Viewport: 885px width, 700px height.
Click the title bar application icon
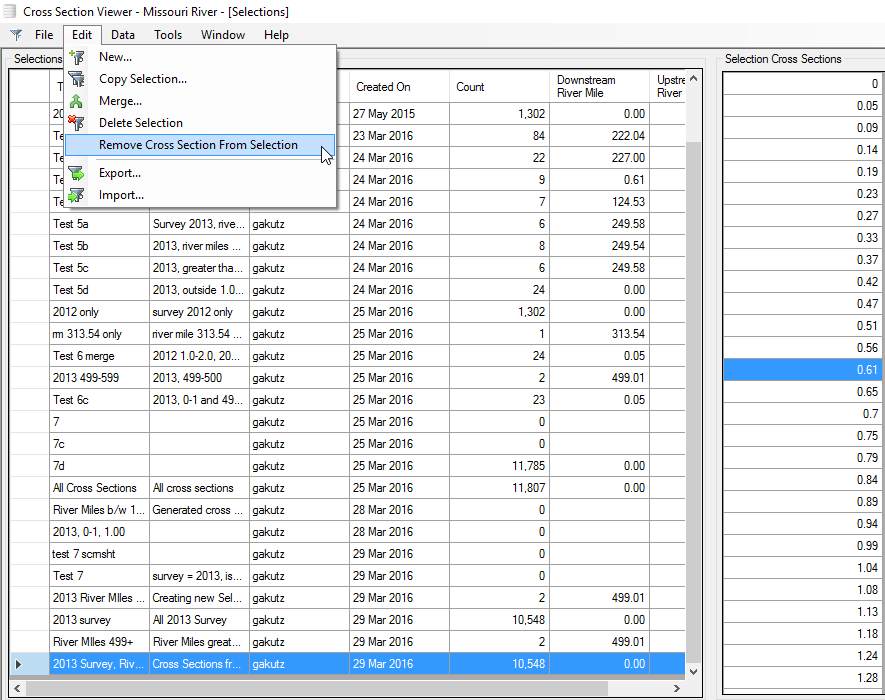11,11
